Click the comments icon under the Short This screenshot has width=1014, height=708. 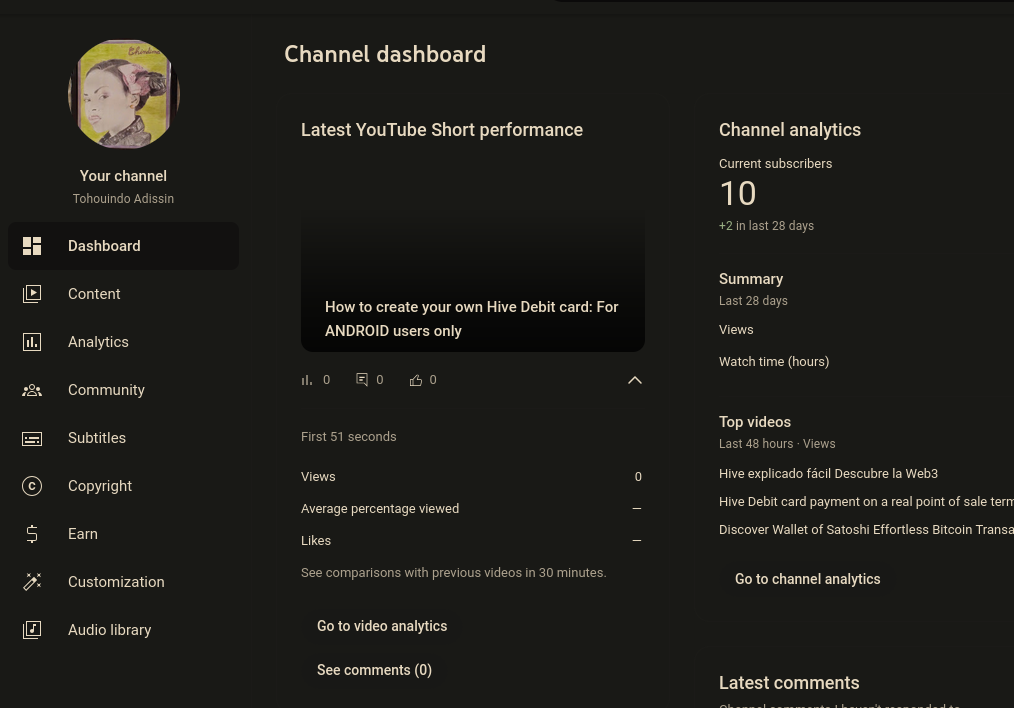pos(362,380)
